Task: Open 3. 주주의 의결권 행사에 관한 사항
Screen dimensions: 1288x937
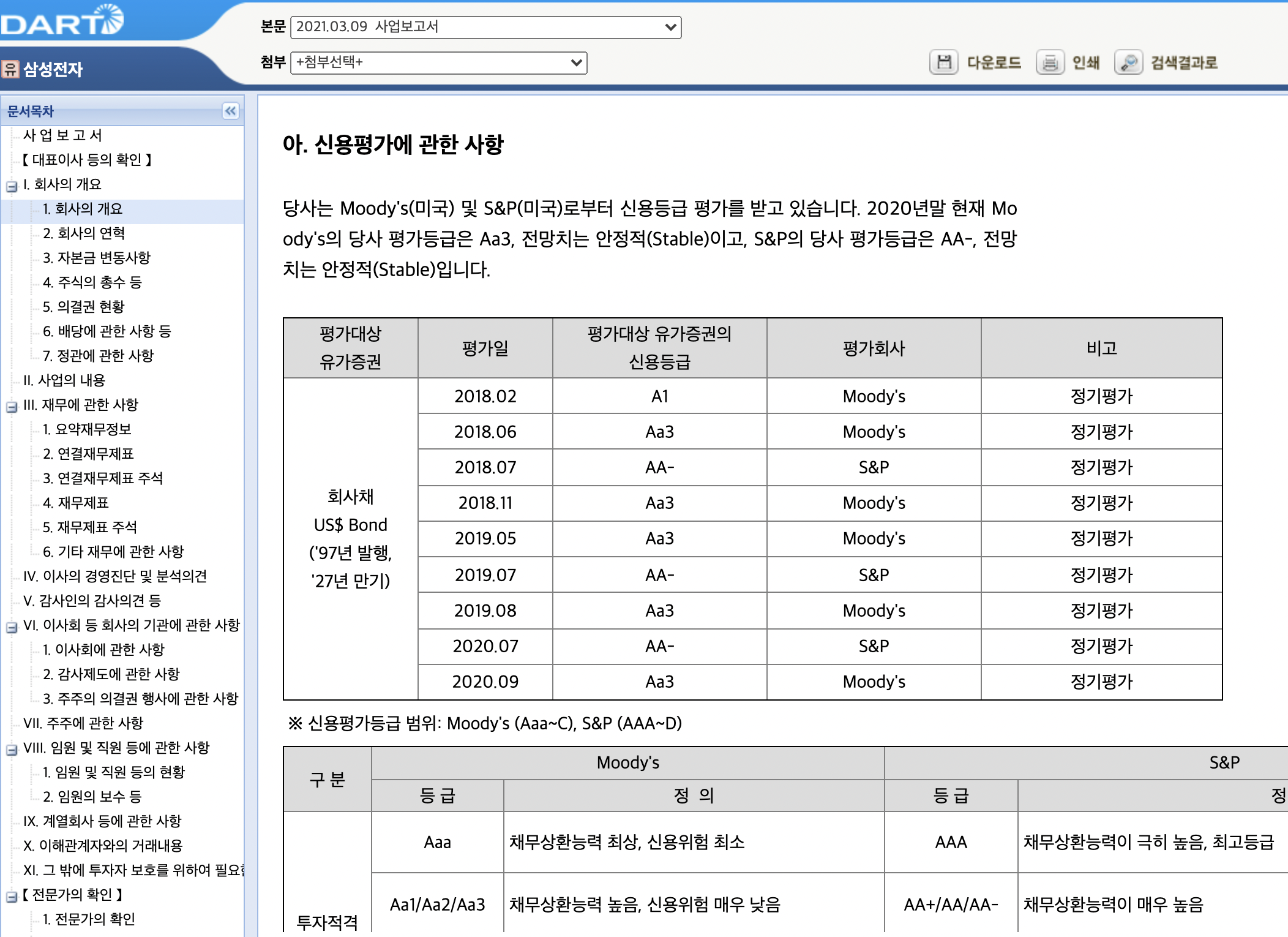Action: coord(140,699)
